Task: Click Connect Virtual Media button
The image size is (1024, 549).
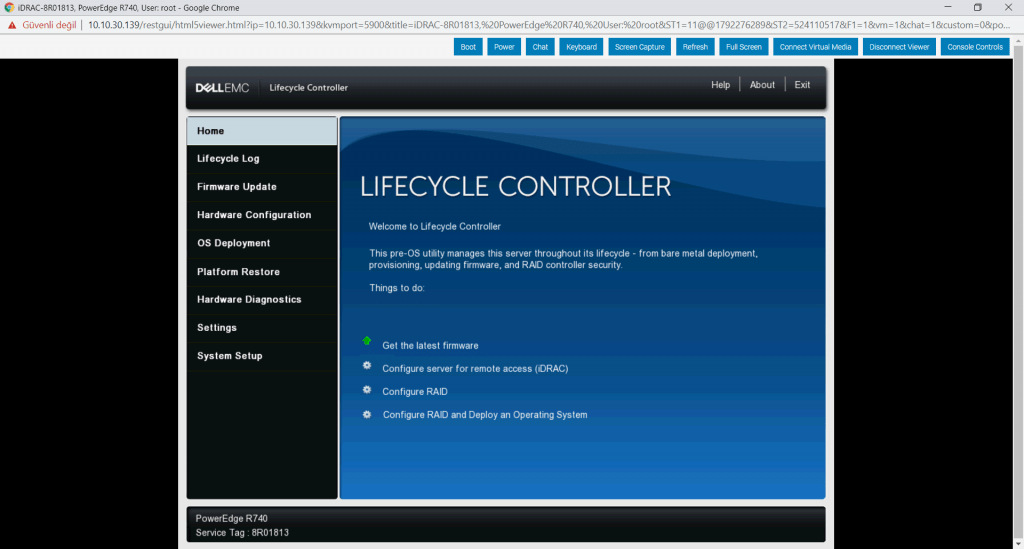Action: (x=815, y=47)
